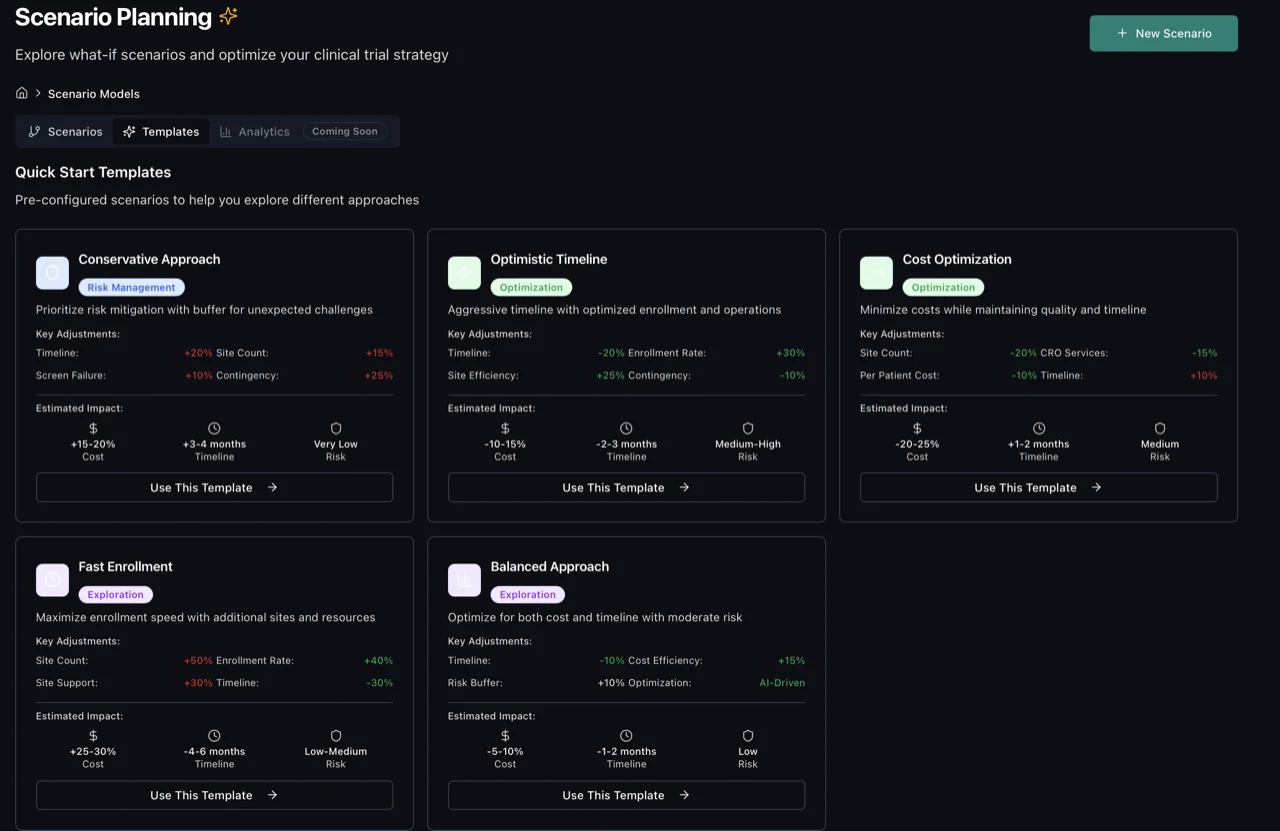The image size is (1280, 831).
Task: Click the home icon in the breadcrumb
Action: (22, 92)
